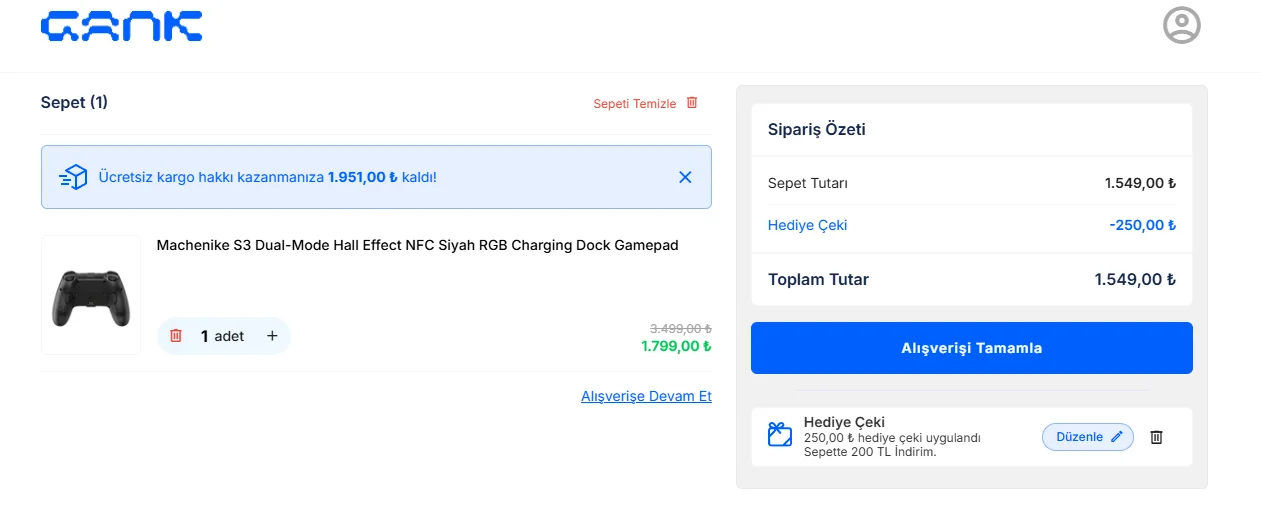Click the red trash icon beside Sepeti Temizle
Viewport: 1261px width, 520px height.
click(x=692, y=103)
